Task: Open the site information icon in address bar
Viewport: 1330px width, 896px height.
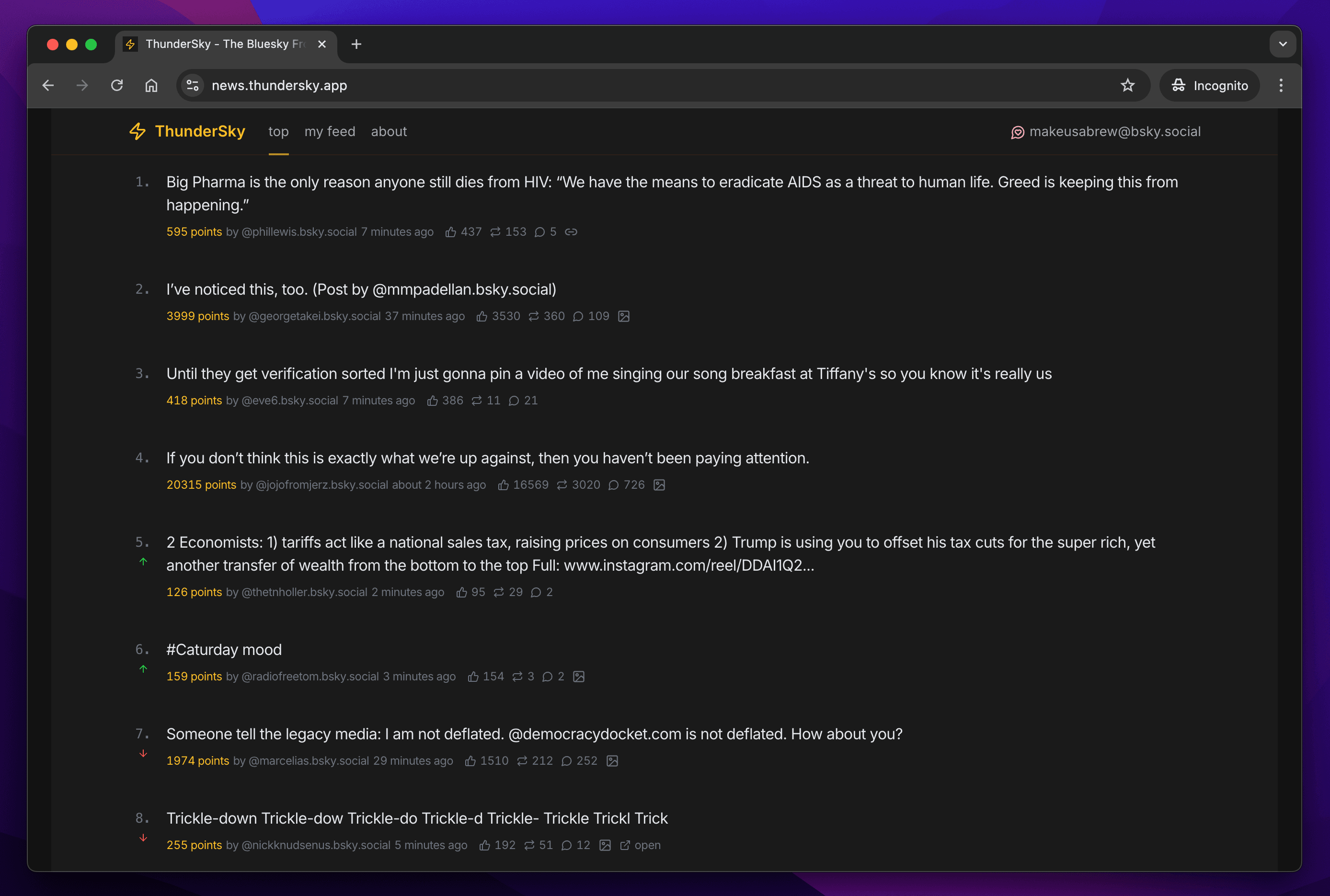Action: [x=193, y=86]
